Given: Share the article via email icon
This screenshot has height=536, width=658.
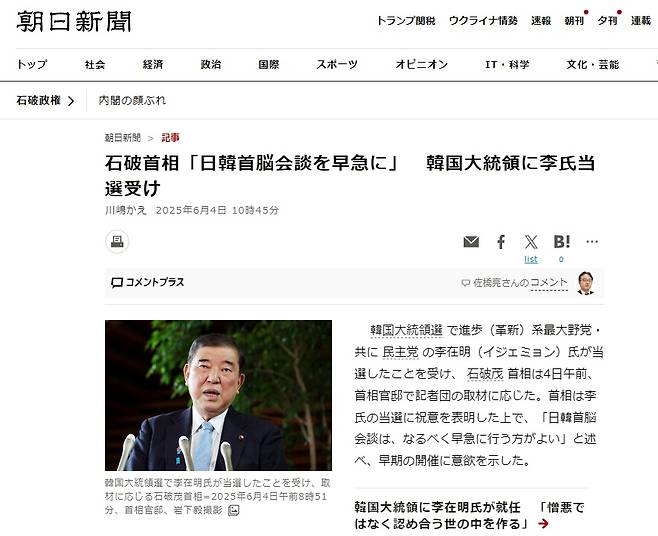Looking at the screenshot, I should coord(471,242).
